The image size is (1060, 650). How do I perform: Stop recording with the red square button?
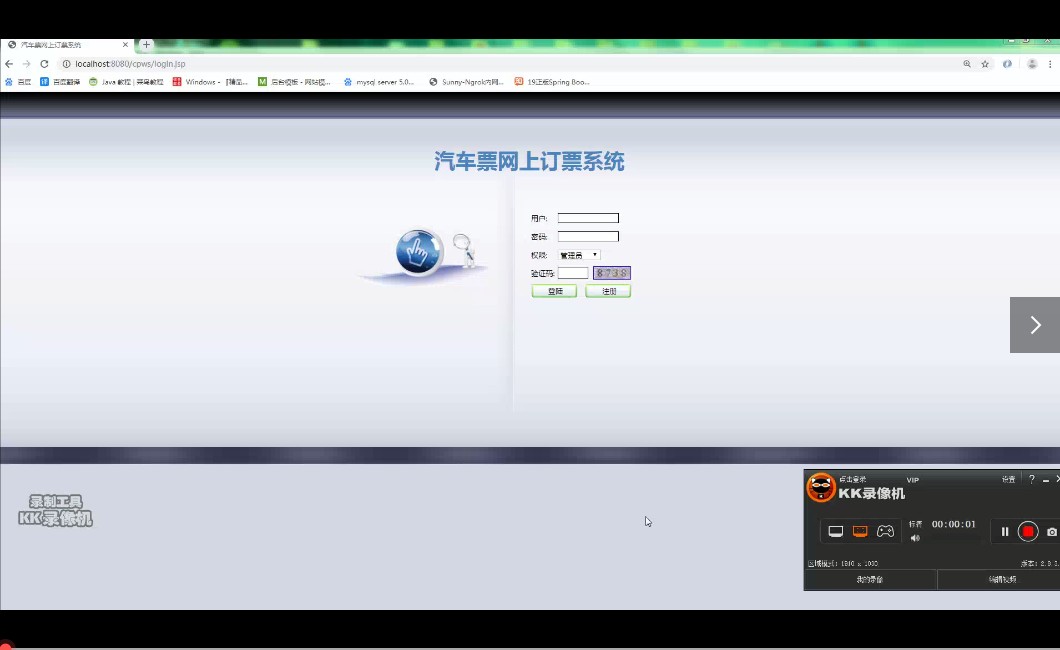click(1028, 532)
